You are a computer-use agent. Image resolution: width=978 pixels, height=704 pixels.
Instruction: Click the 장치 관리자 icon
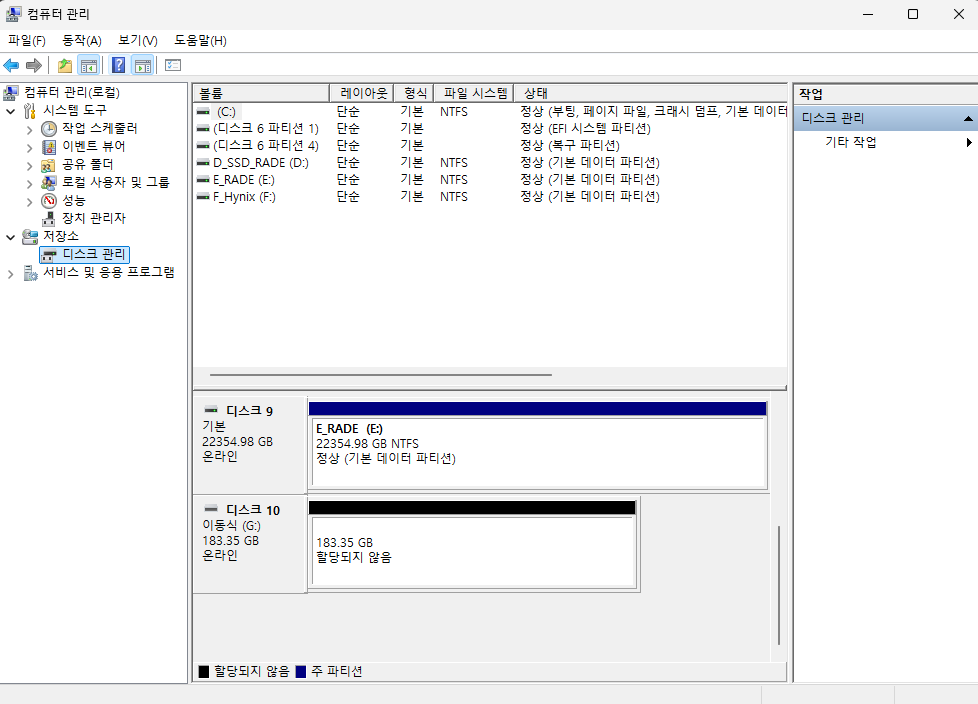(x=49, y=219)
